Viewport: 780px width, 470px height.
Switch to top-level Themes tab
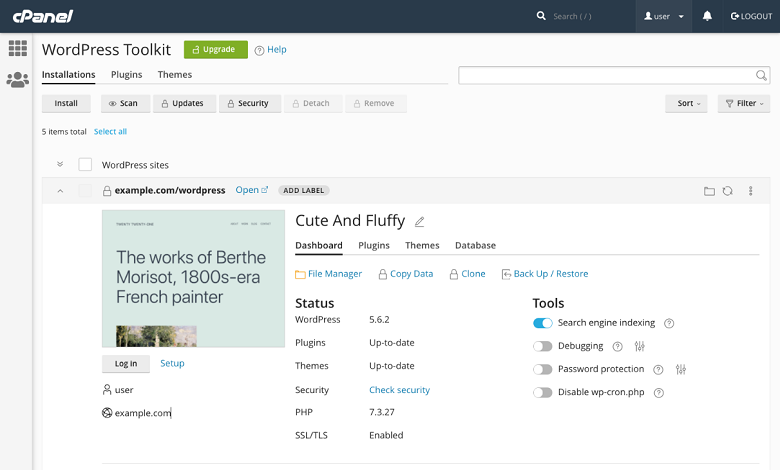click(x=175, y=75)
